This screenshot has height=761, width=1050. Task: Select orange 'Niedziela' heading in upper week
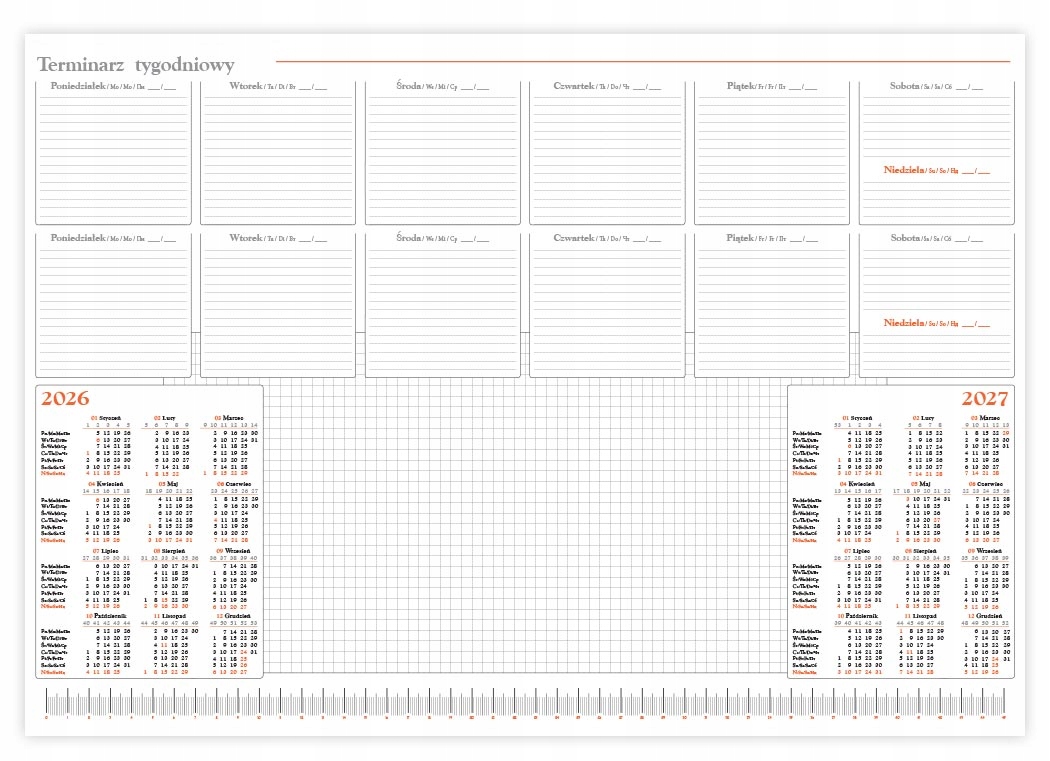pyautogui.click(x=904, y=170)
